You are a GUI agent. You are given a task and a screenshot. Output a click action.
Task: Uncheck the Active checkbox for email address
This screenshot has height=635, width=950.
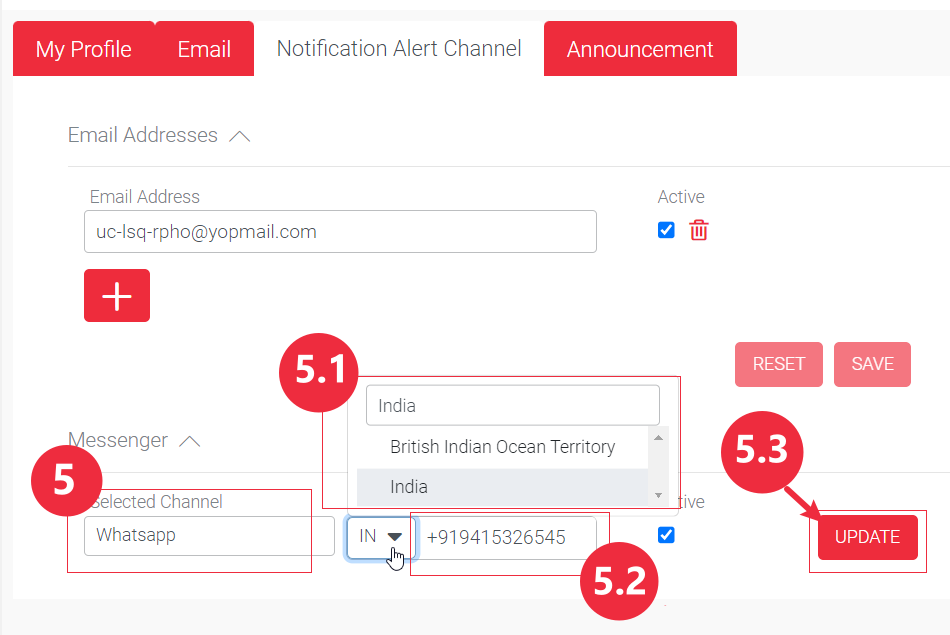[666, 230]
